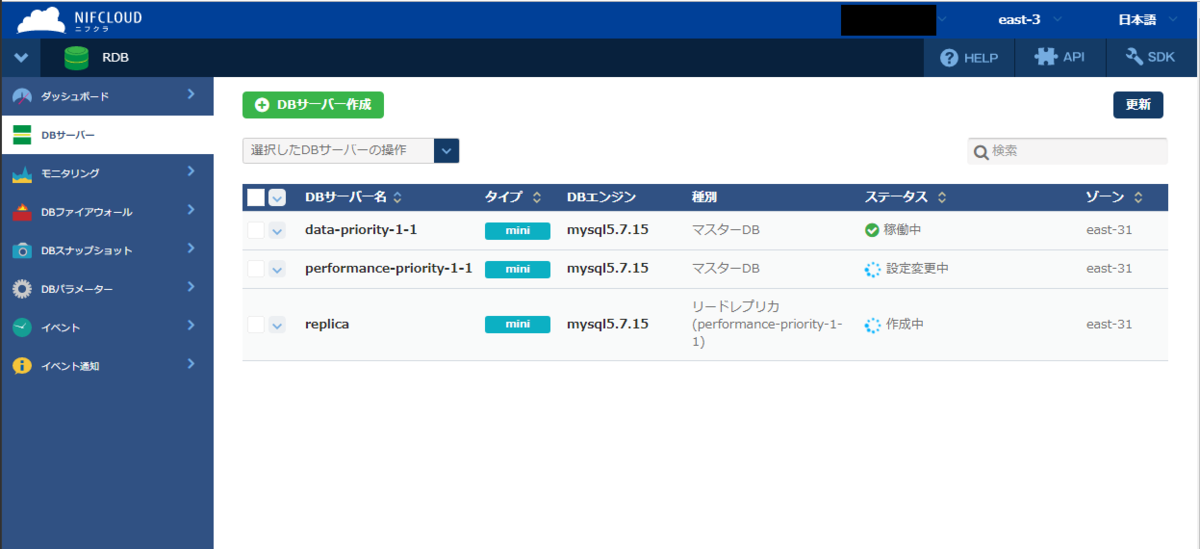
Task: Focus the 検索 search field
Action: tap(1067, 151)
